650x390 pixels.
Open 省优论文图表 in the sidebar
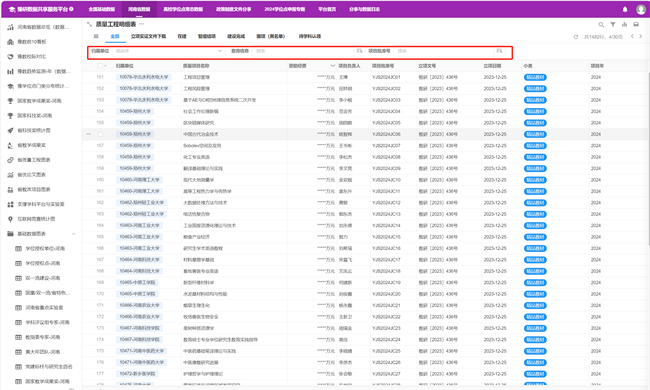point(32,175)
